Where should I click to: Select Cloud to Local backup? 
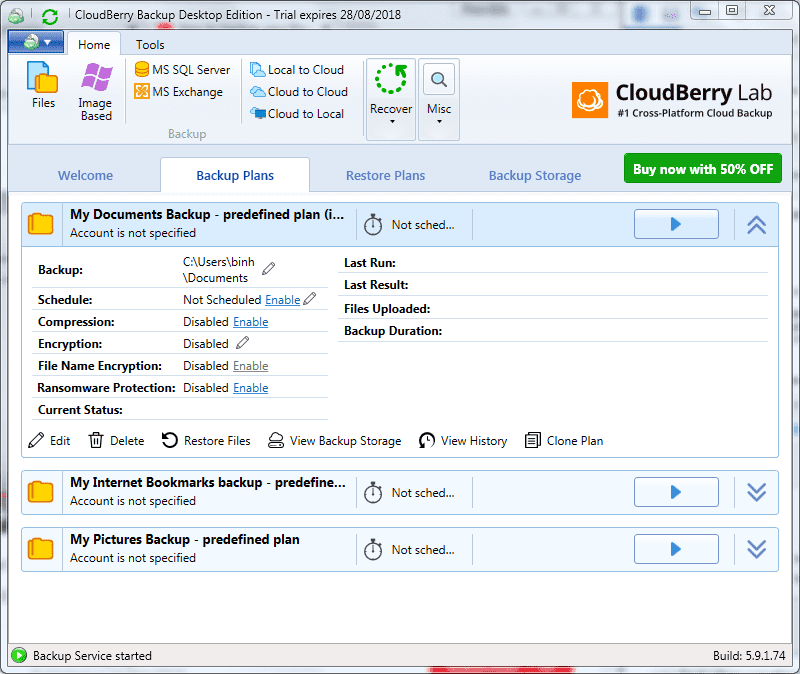point(297,114)
